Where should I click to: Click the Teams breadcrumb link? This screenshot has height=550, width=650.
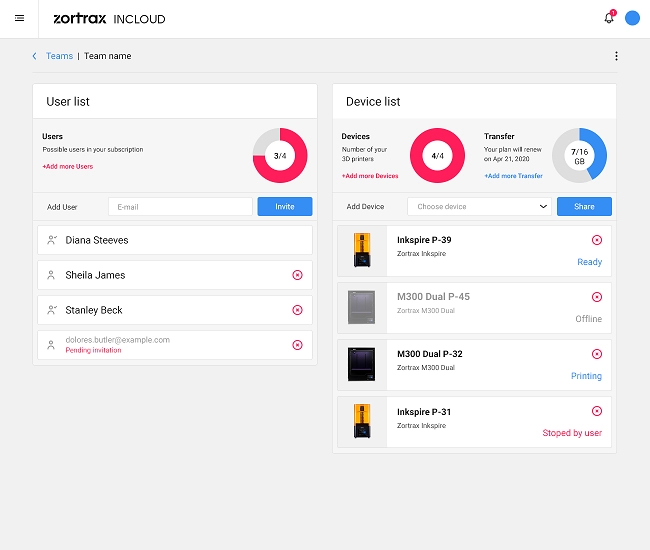(59, 56)
